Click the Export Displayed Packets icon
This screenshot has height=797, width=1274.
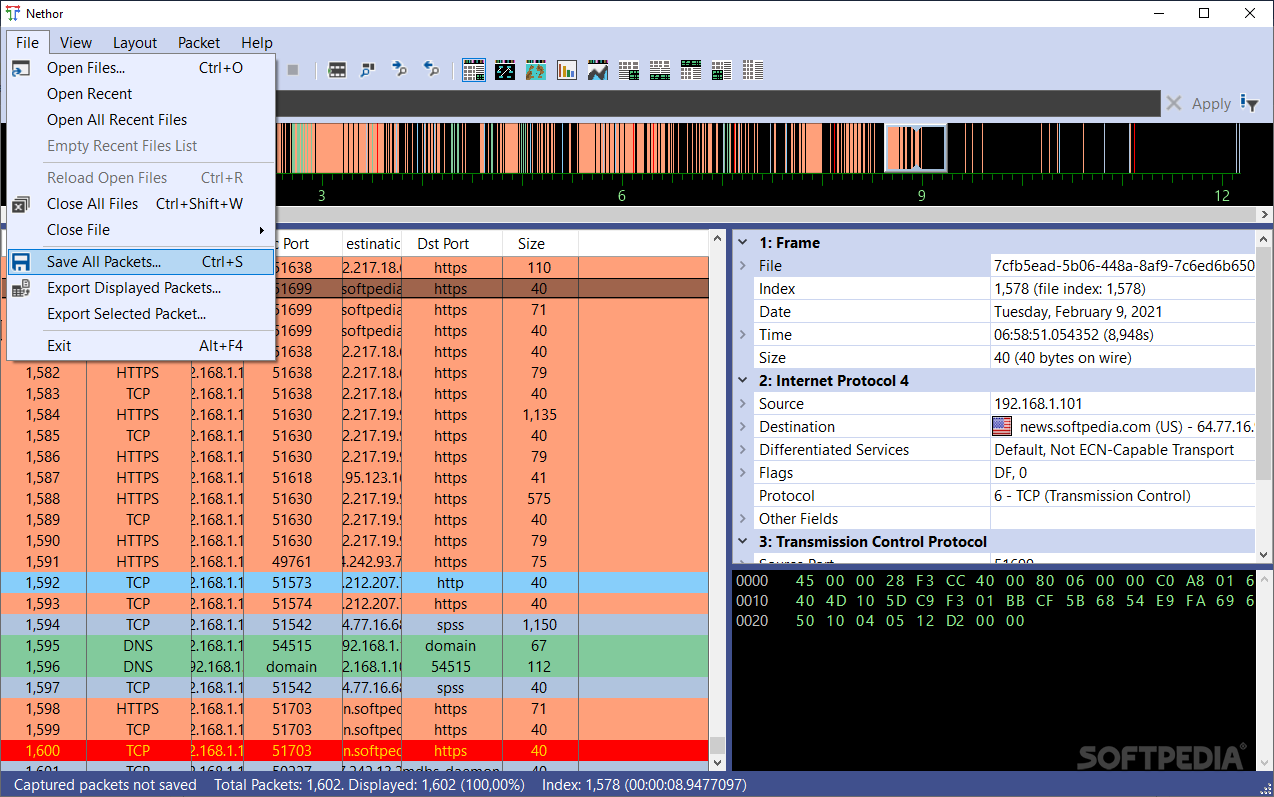(21, 288)
